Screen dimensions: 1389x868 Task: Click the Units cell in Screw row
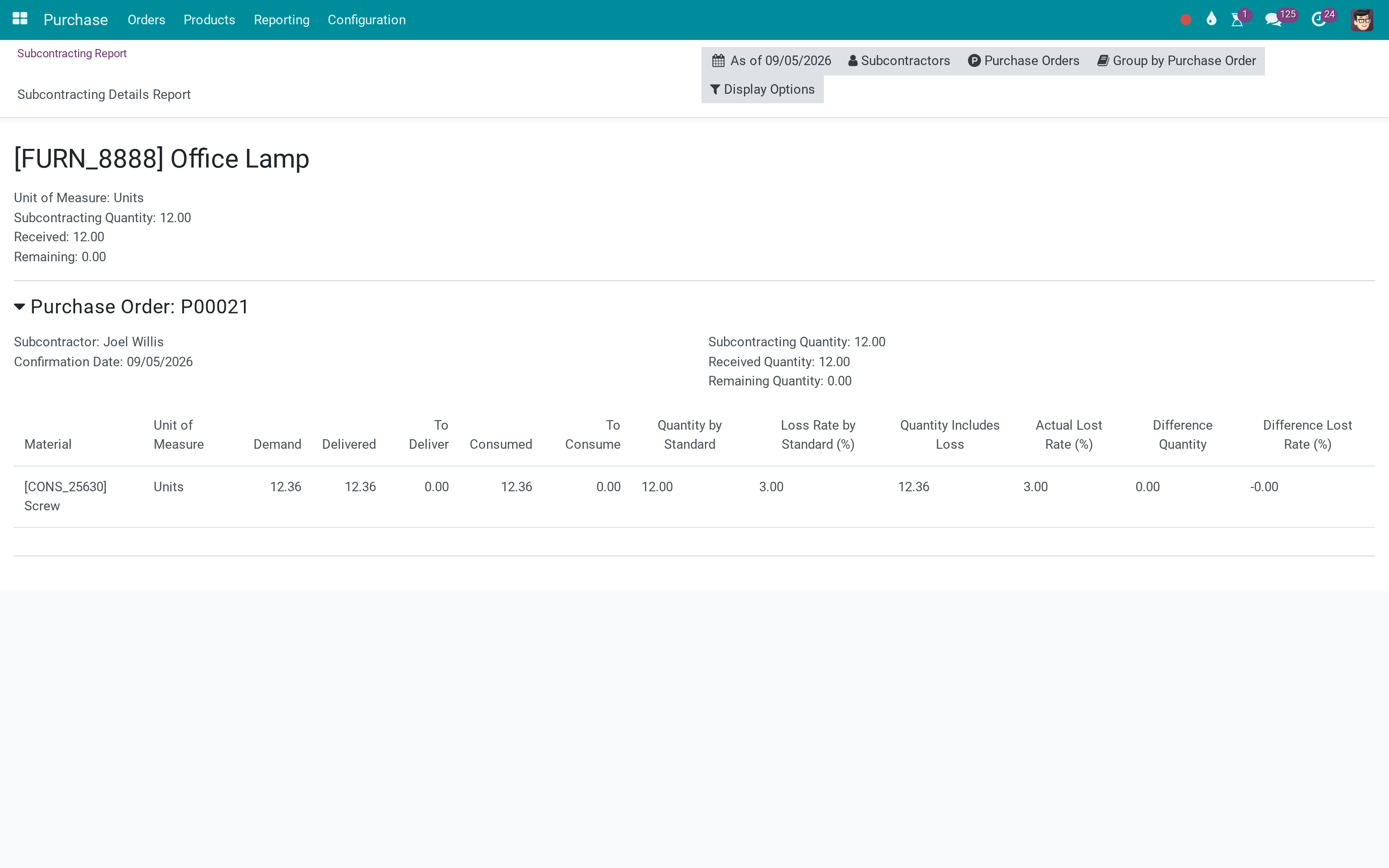(168, 487)
